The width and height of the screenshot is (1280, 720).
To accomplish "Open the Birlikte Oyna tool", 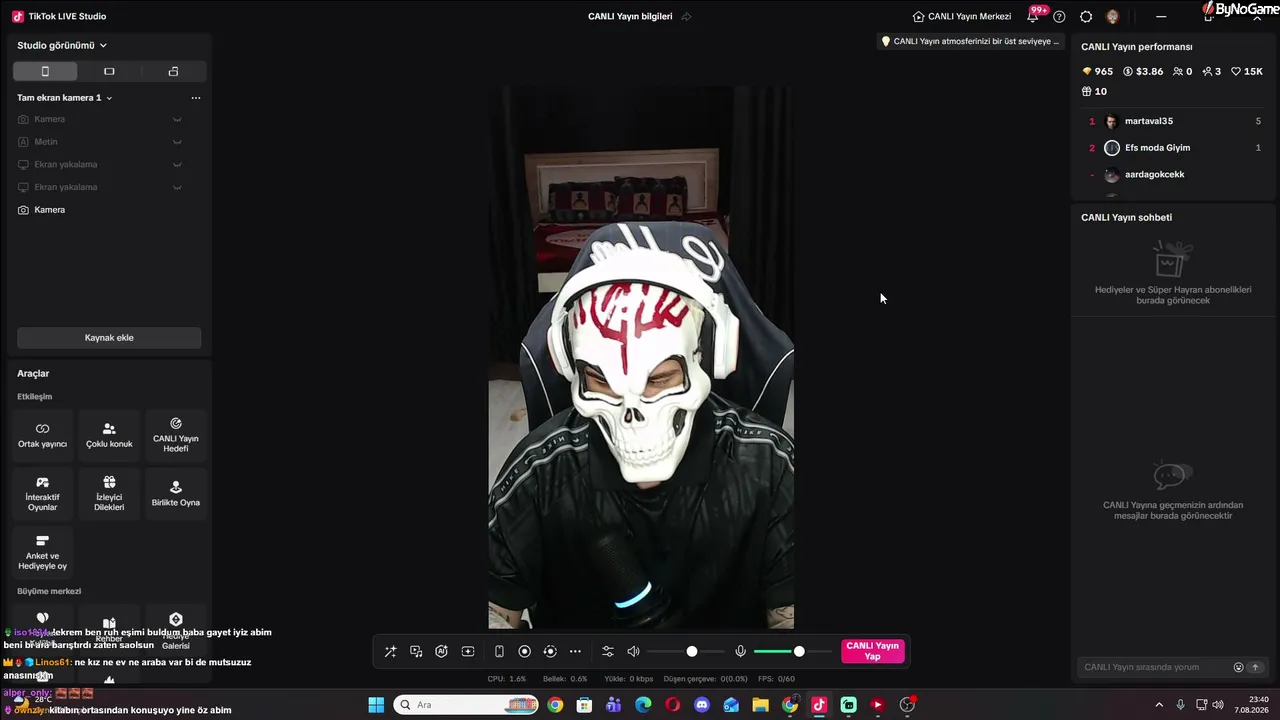I will [x=176, y=494].
